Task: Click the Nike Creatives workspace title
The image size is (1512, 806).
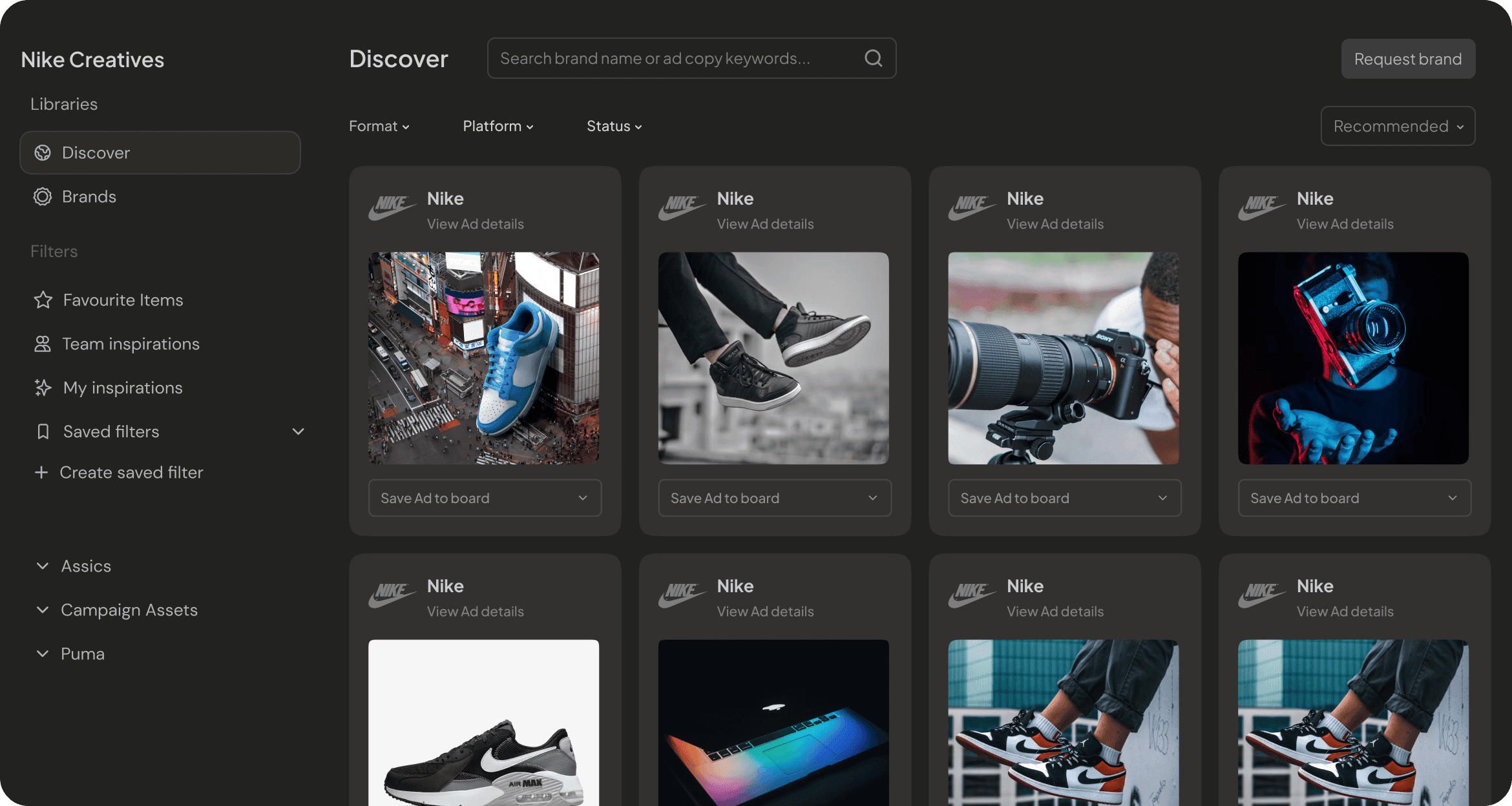Action: (x=92, y=59)
